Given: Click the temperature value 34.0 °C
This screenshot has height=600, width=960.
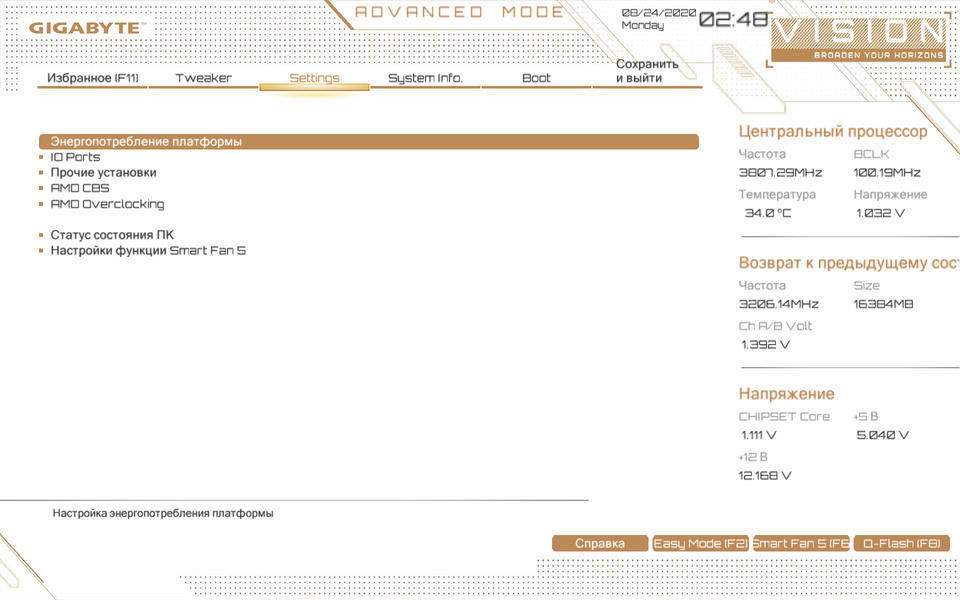Looking at the screenshot, I should tap(768, 214).
